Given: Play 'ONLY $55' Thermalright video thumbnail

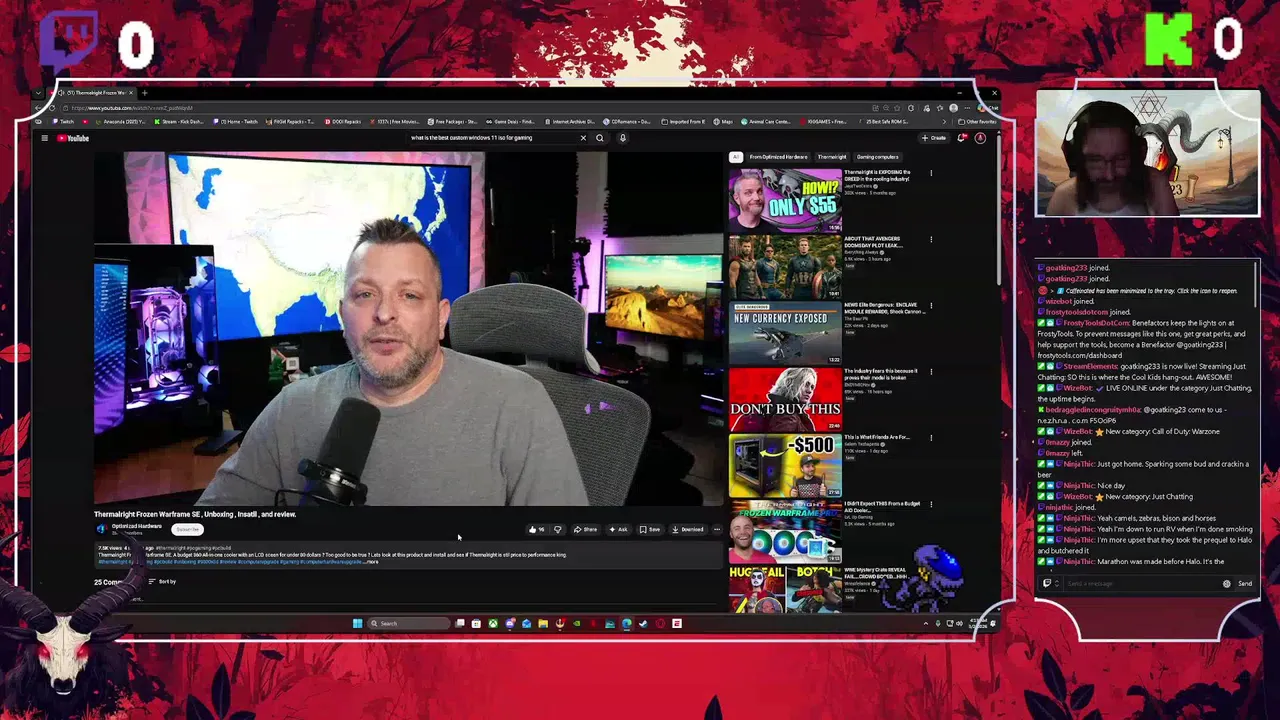Looking at the screenshot, I should [785, 200].
